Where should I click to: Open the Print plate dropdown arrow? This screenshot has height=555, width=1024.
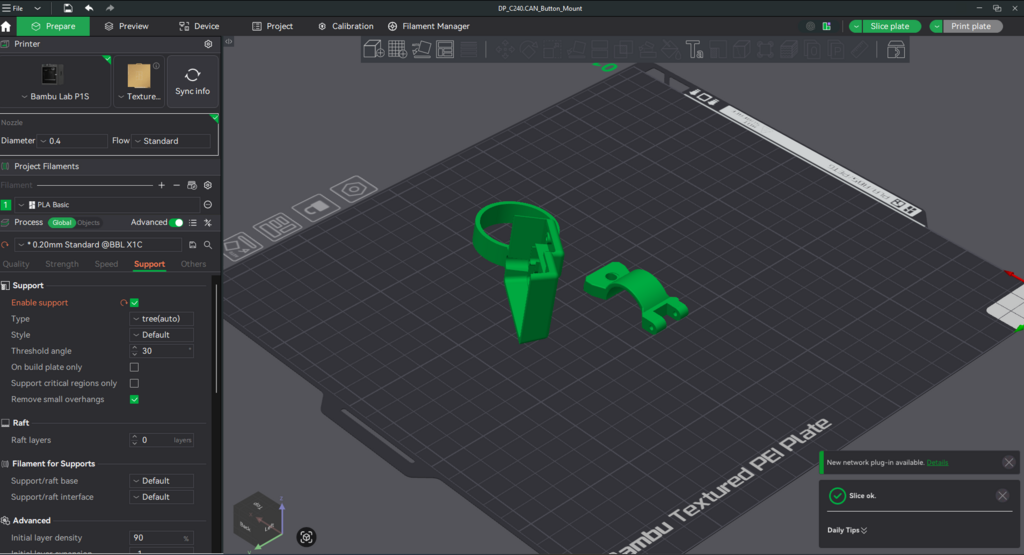click(936, 26)
